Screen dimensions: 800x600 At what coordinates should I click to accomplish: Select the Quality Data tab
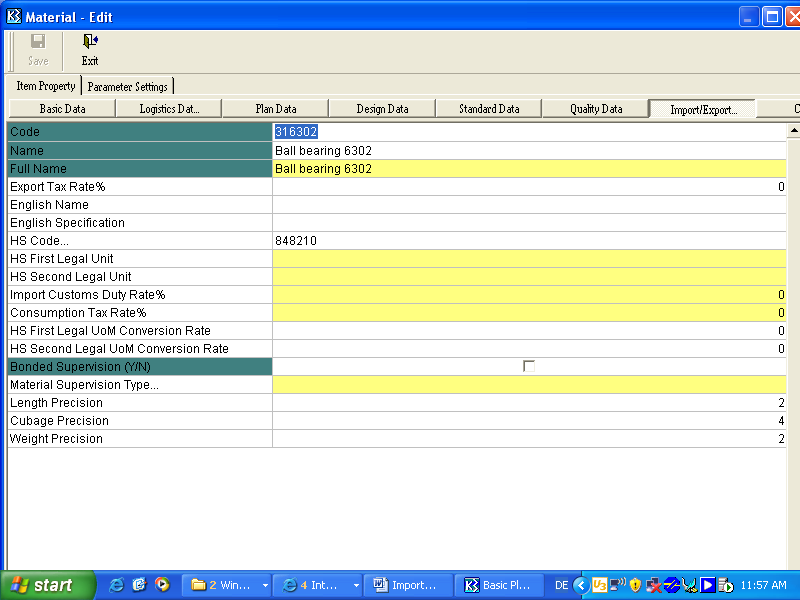coord(596,109)
